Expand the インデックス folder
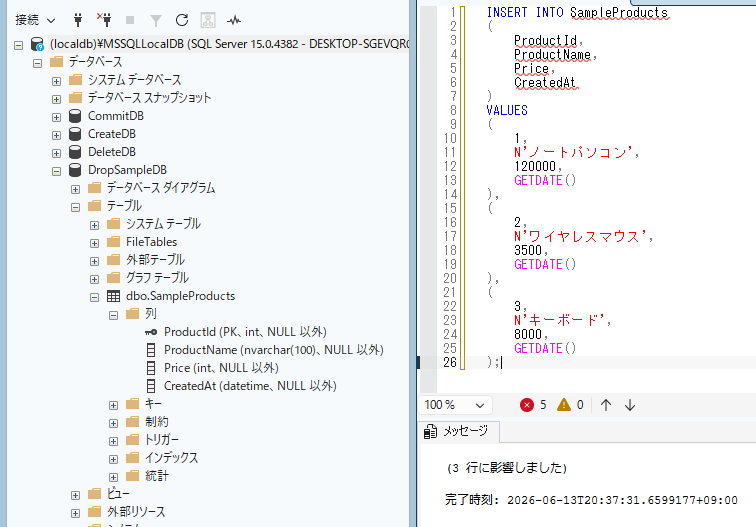This screenshot has width=756, height=527. click(x=113, y=459)
